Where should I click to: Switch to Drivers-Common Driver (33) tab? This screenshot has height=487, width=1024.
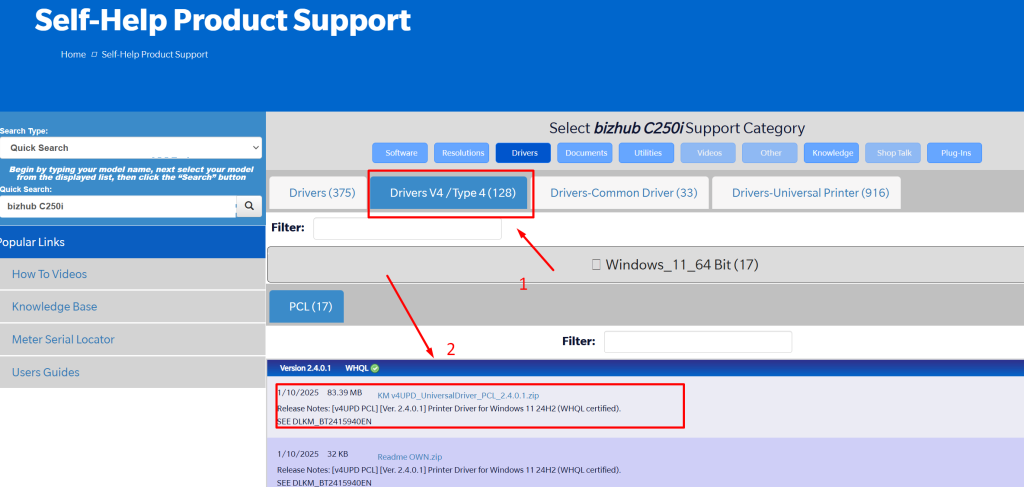[624, 193]
